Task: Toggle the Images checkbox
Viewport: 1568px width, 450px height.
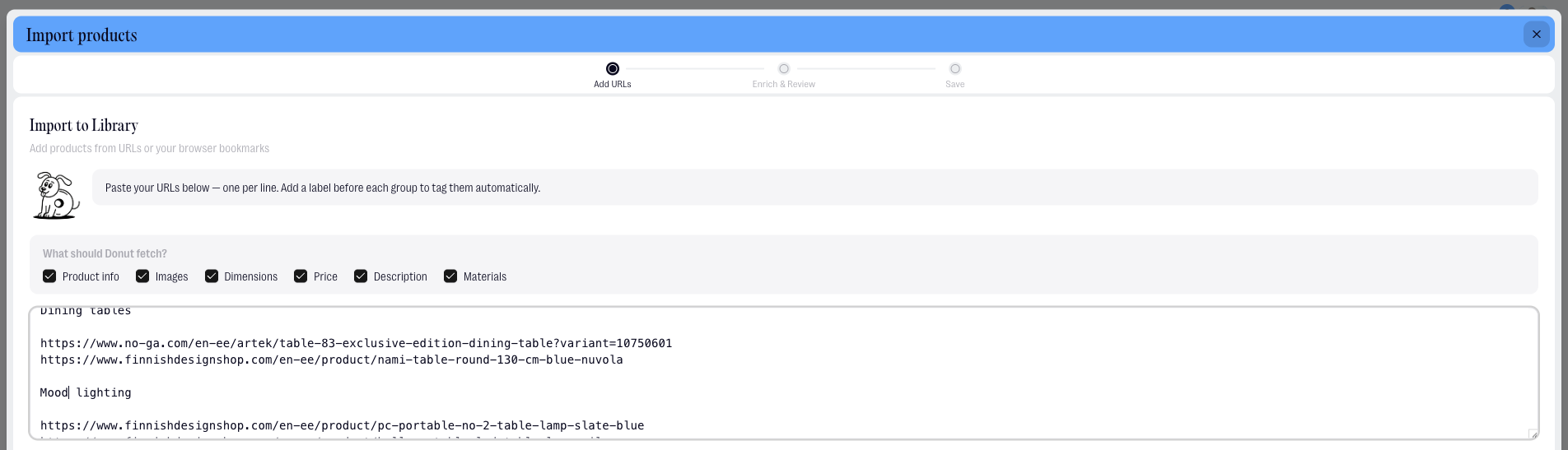Action: pyautogui.click(x=142, y=276)
